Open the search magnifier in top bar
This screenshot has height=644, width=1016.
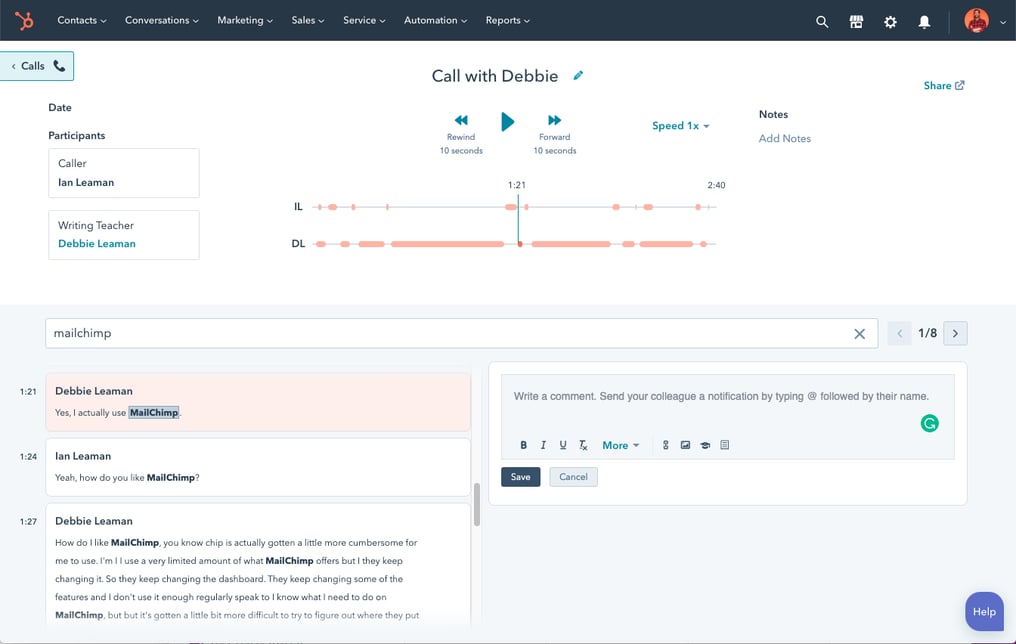pyautogui.click(x=822, y=21)
